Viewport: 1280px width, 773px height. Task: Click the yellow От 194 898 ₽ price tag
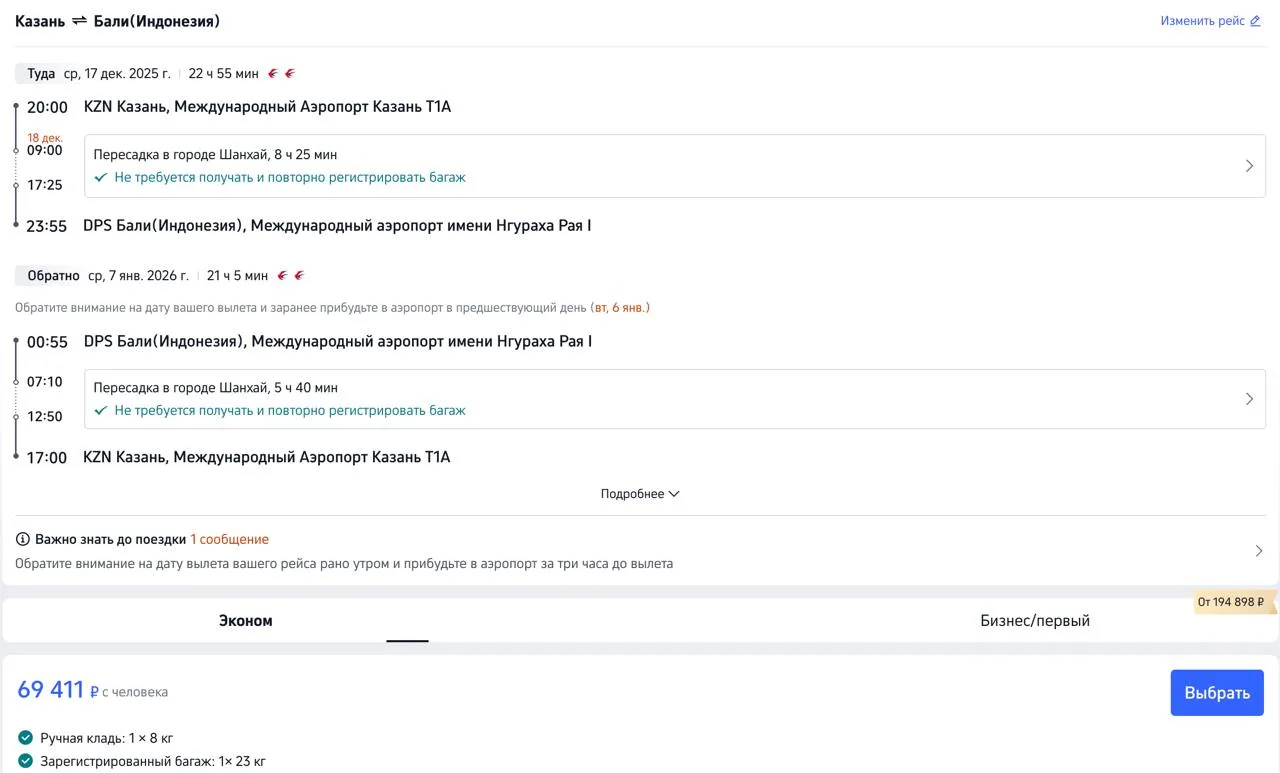pyautogui.click(x=1232, y=602)
